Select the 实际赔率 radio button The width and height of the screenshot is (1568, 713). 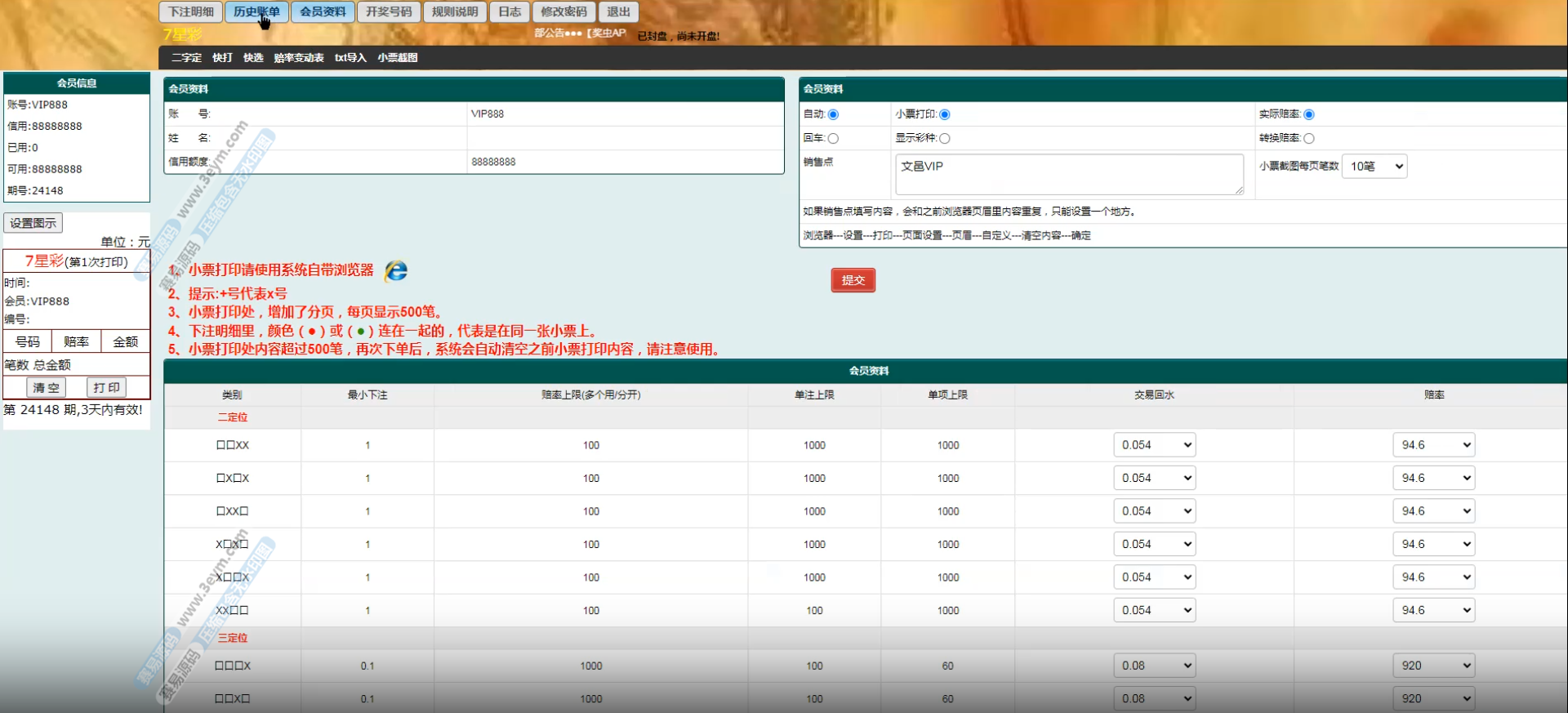tap(1309, 114)
